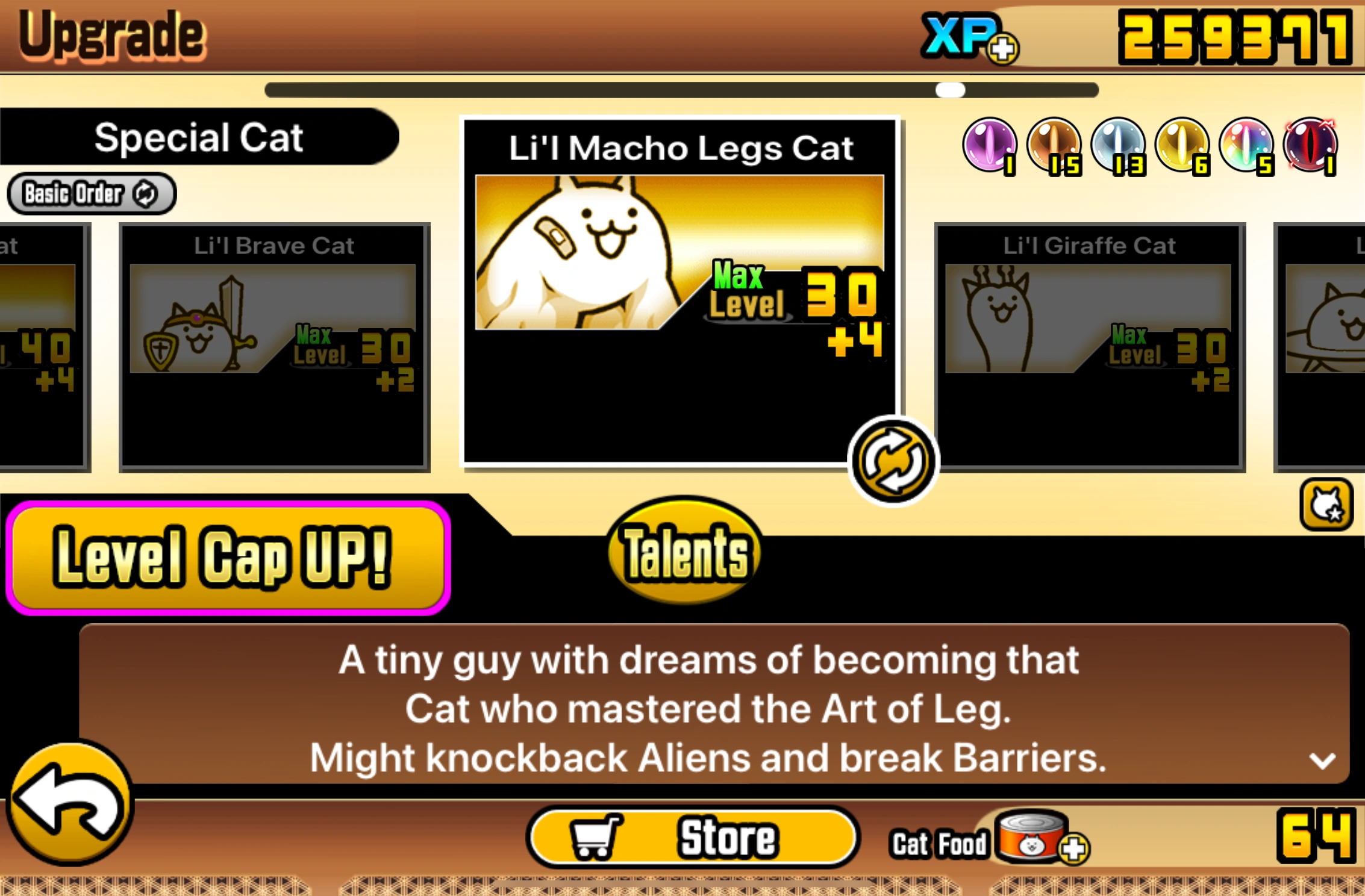This screenshot has width=1365, height=896.
Task: Open the Talents button
Action: [685, 550]
